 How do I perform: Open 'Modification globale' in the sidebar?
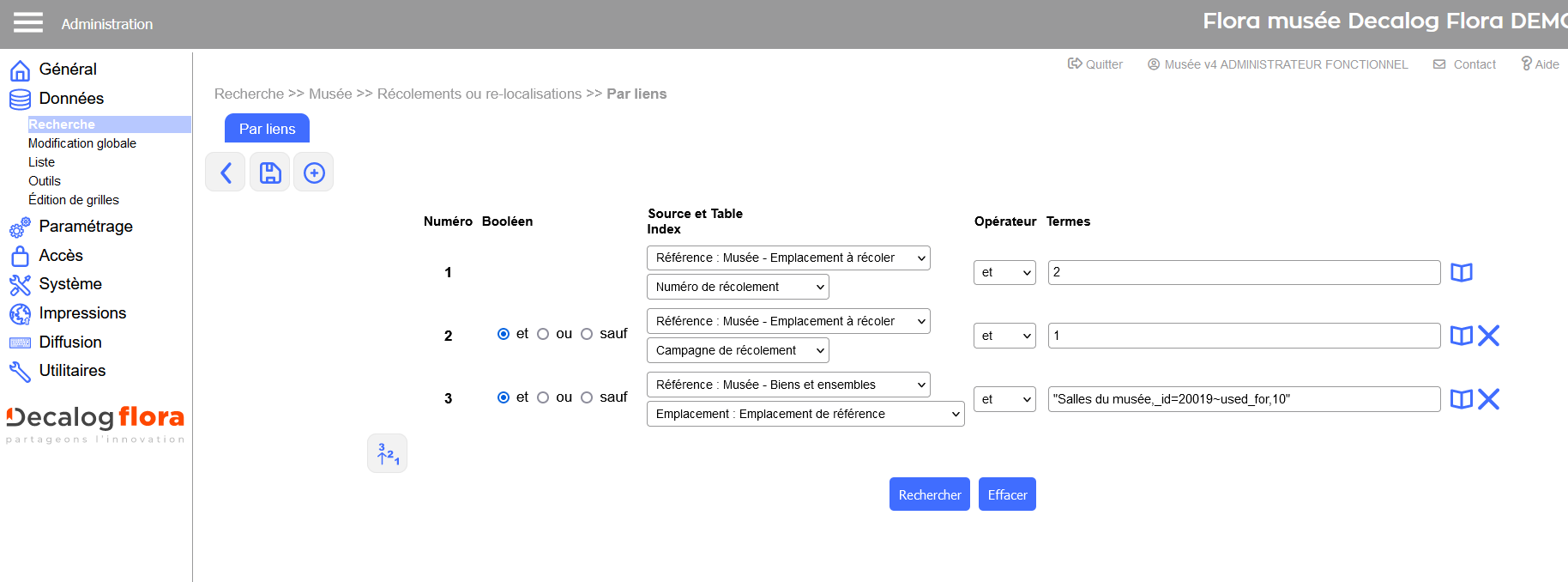tap(82, 143)
